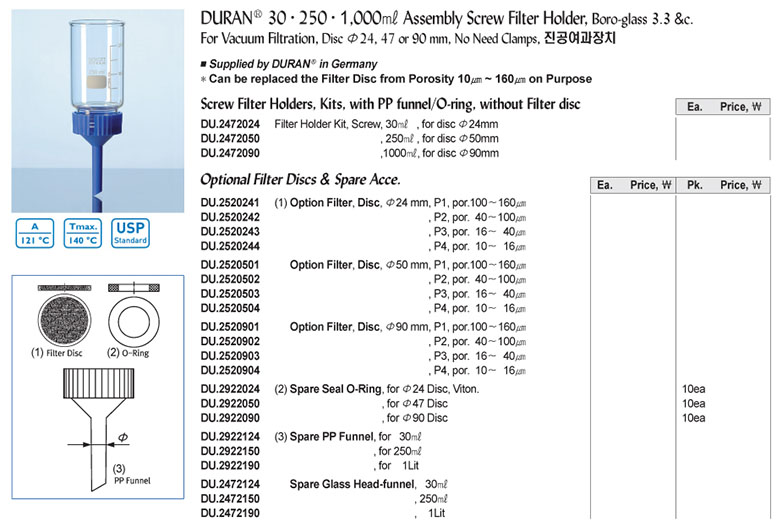The width and height of the screenshot is (782, 528).
Task: Select catalog number DU.2520242
Action: pyautogui.click(x=230, y=217)
